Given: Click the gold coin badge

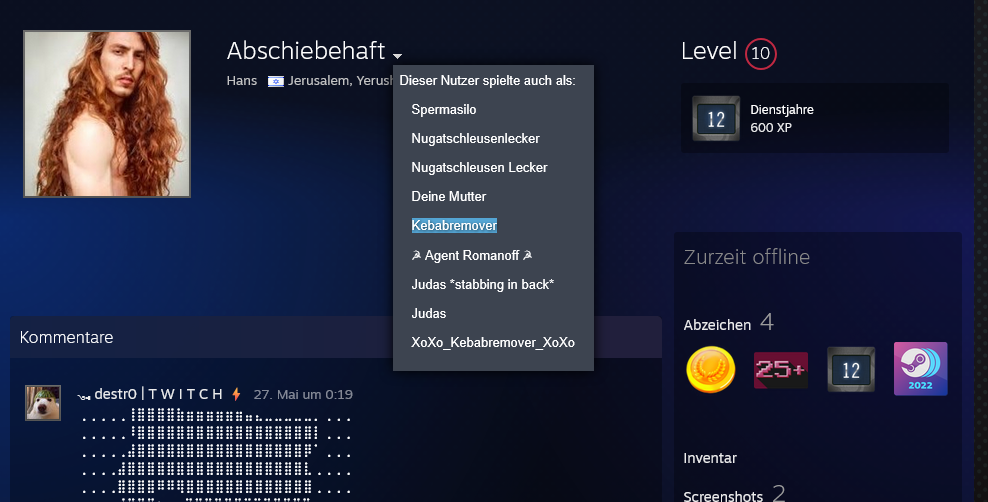Looking at the screenshot, I should (x=711, y=369).
